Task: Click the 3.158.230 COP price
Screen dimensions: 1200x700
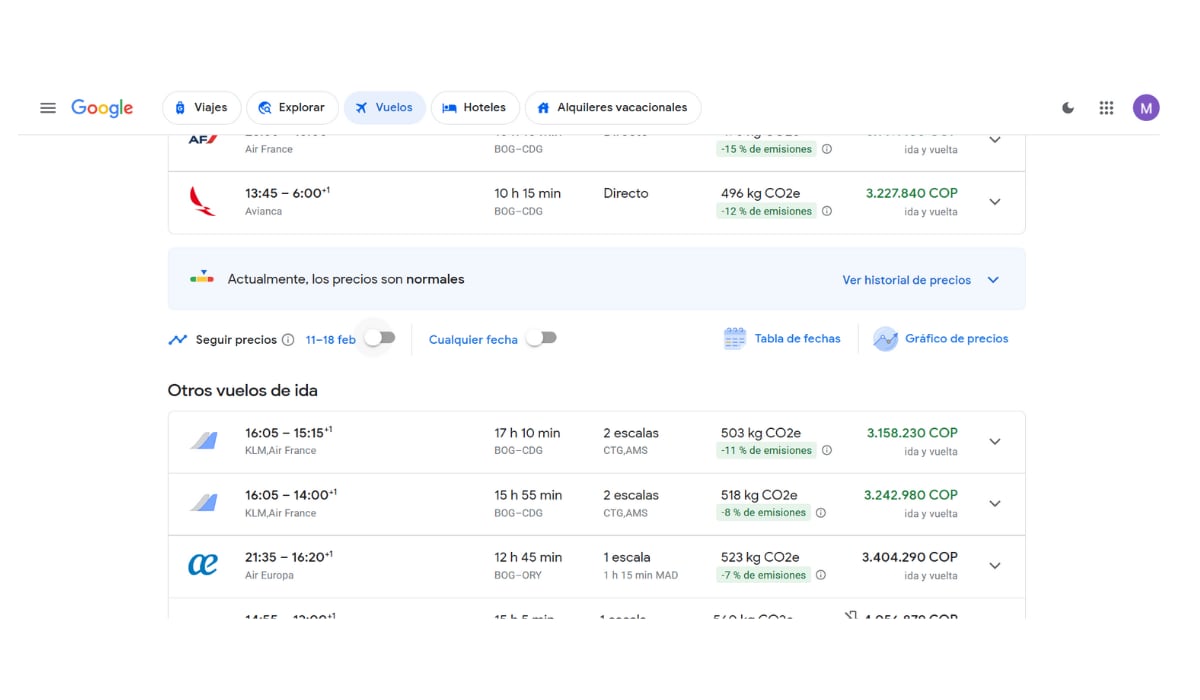Action: coord(912,433)
